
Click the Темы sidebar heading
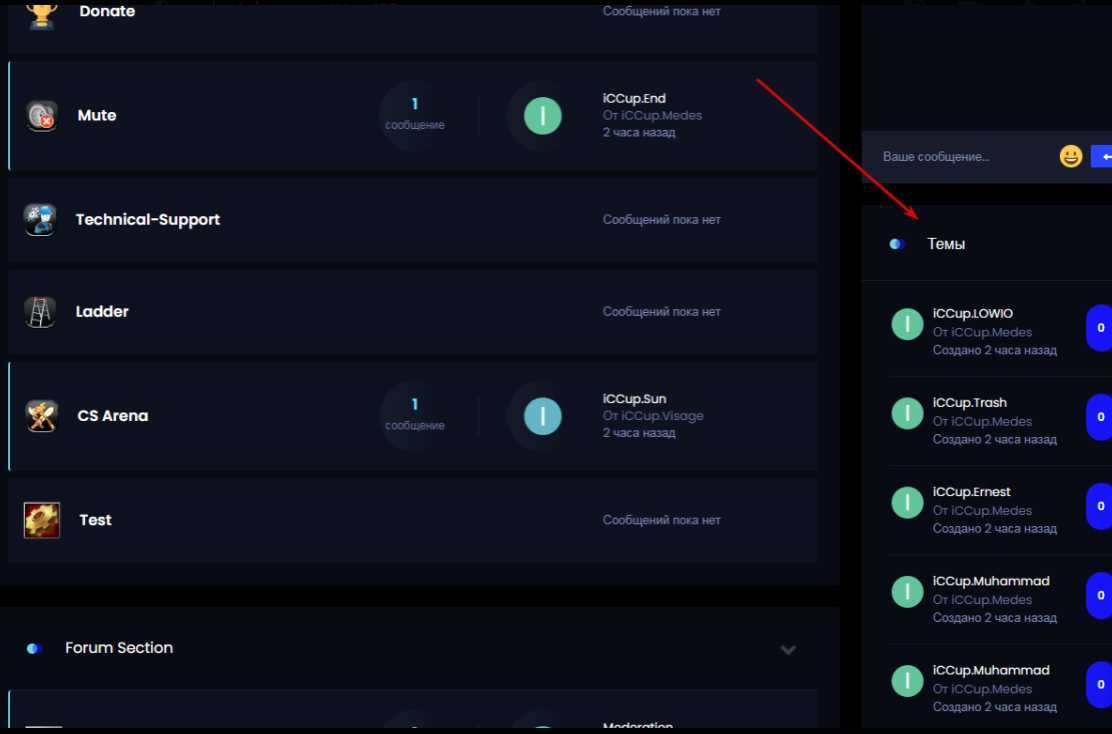point(946,244)
